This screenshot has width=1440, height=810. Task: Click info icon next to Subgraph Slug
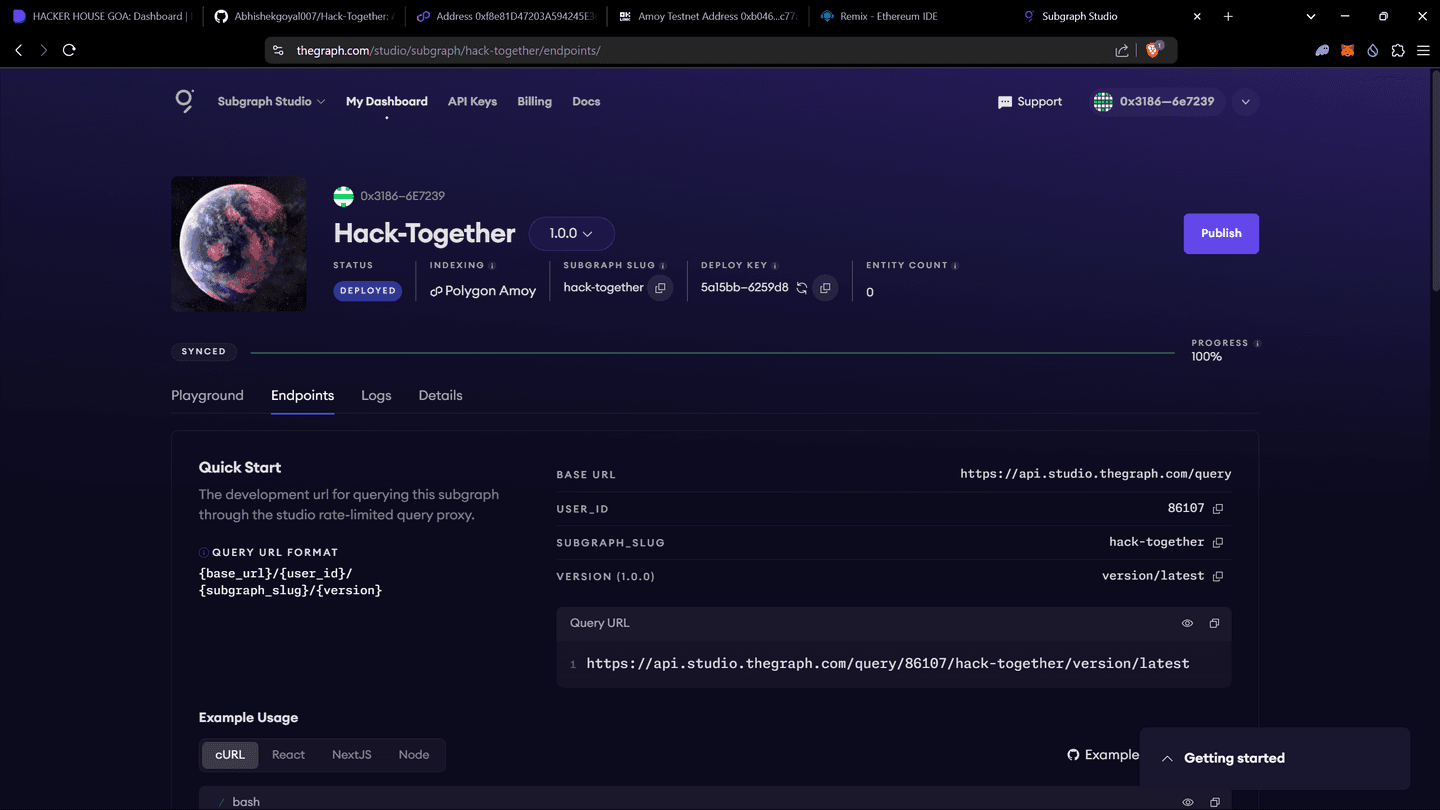point(664,265)
